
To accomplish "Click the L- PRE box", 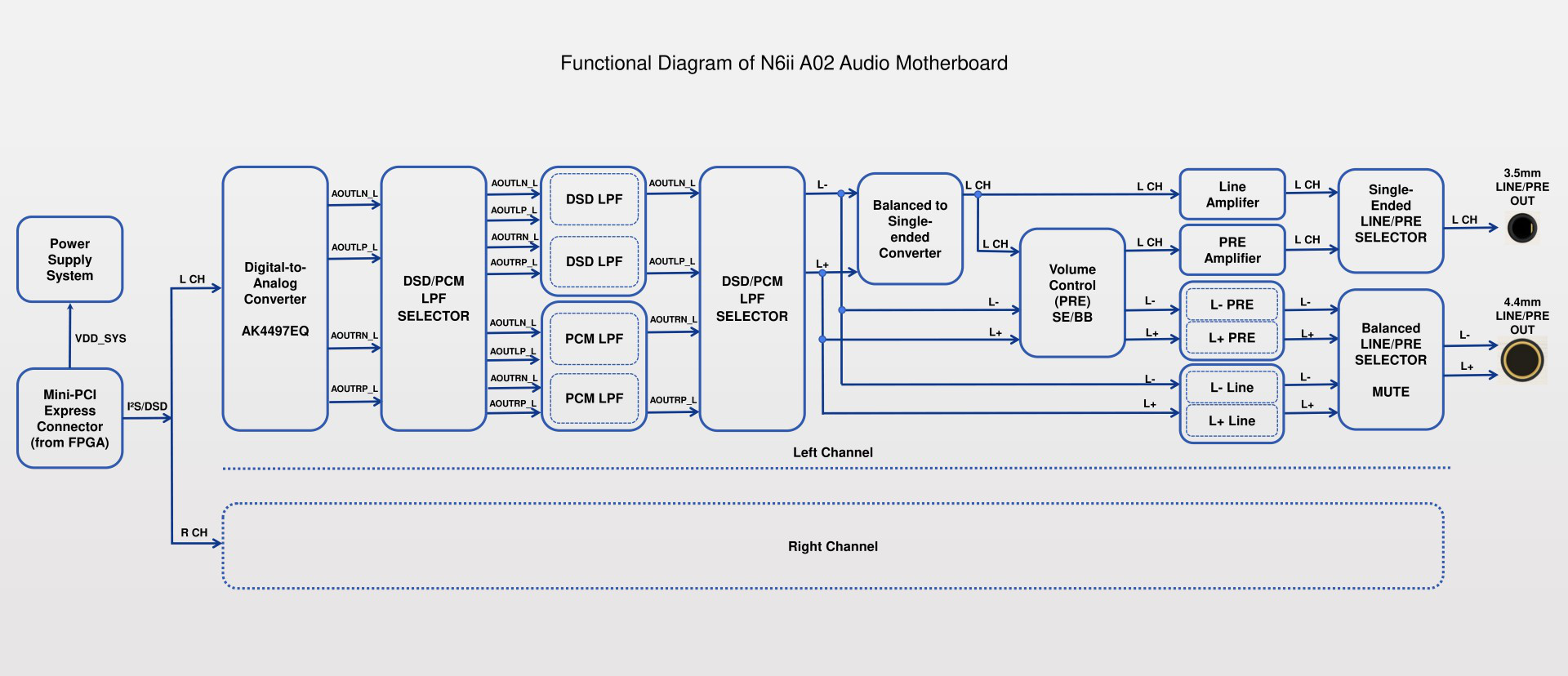I will coord(1232,305).
